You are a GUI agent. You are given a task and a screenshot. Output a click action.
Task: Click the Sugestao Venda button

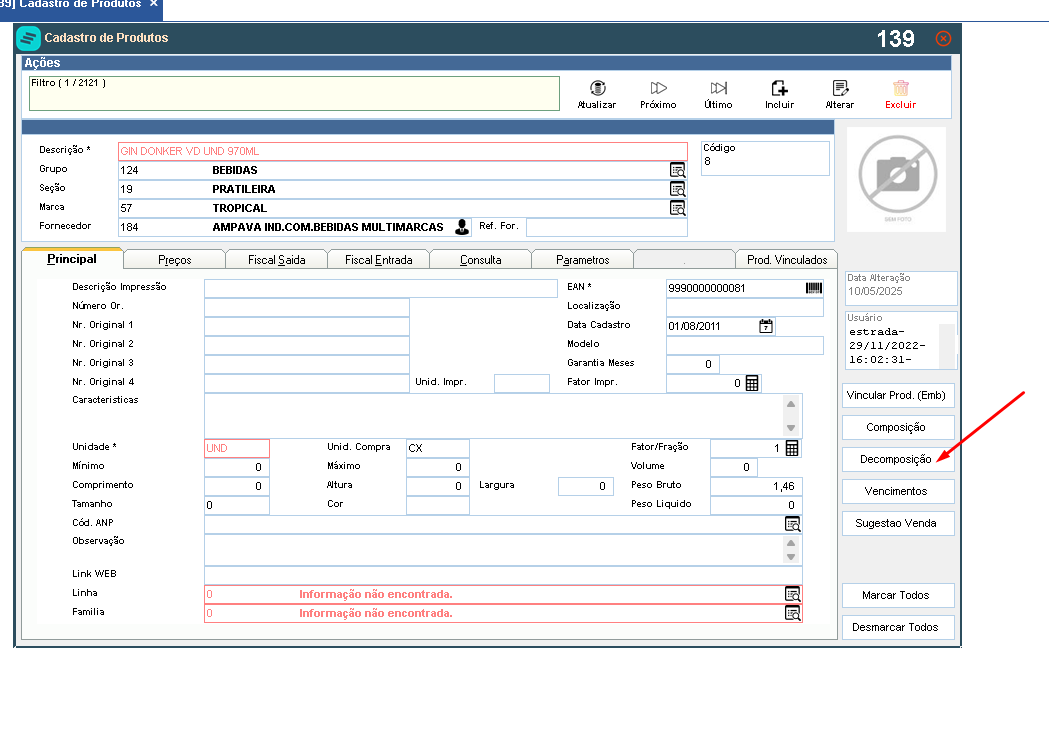click(x=897, y=523)
